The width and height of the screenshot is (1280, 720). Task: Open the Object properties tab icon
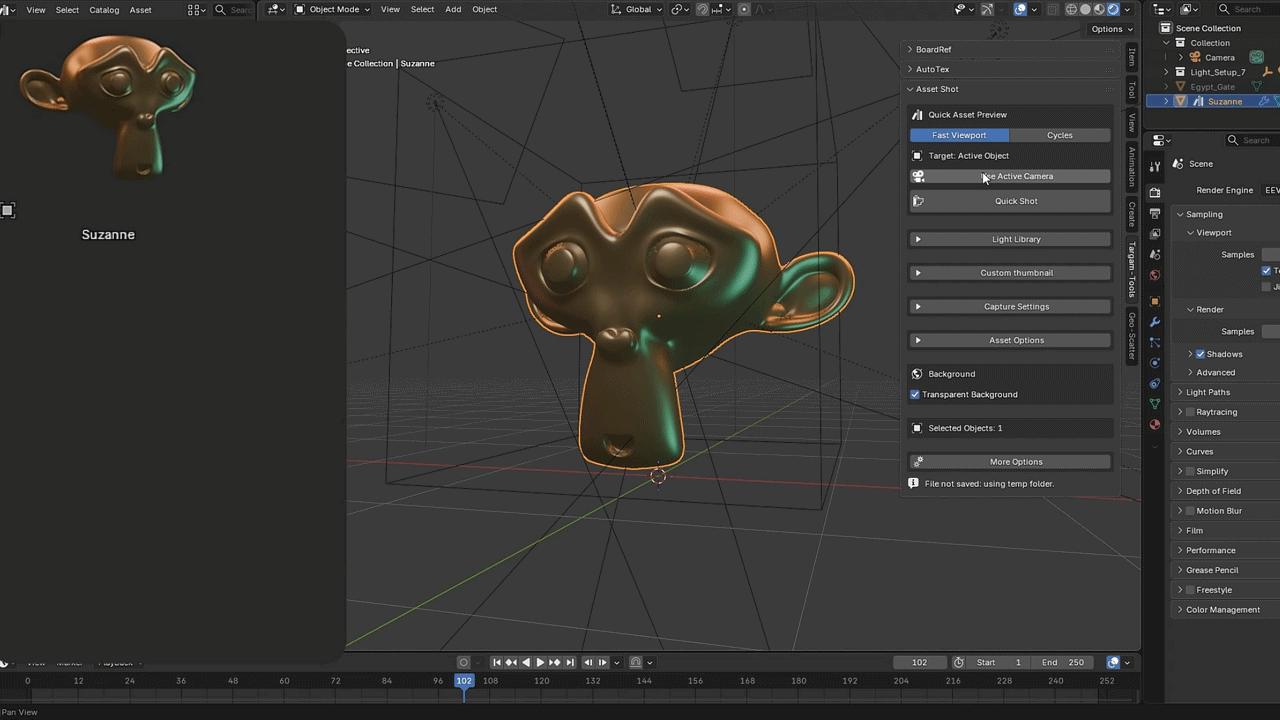pyautogui.click(x=1155, y=301)
